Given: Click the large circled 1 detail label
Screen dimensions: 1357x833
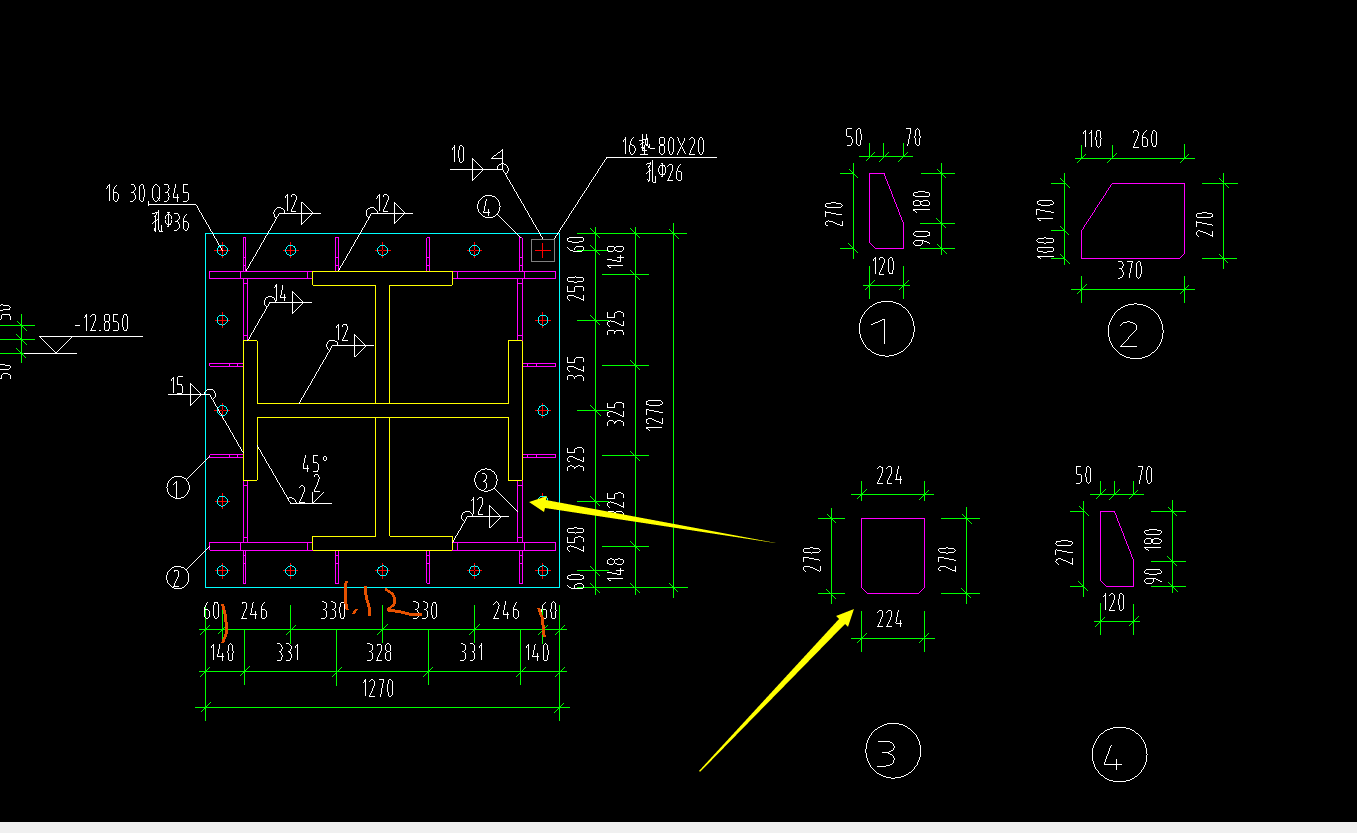Looking at the screenshot, I should [887, 329].
